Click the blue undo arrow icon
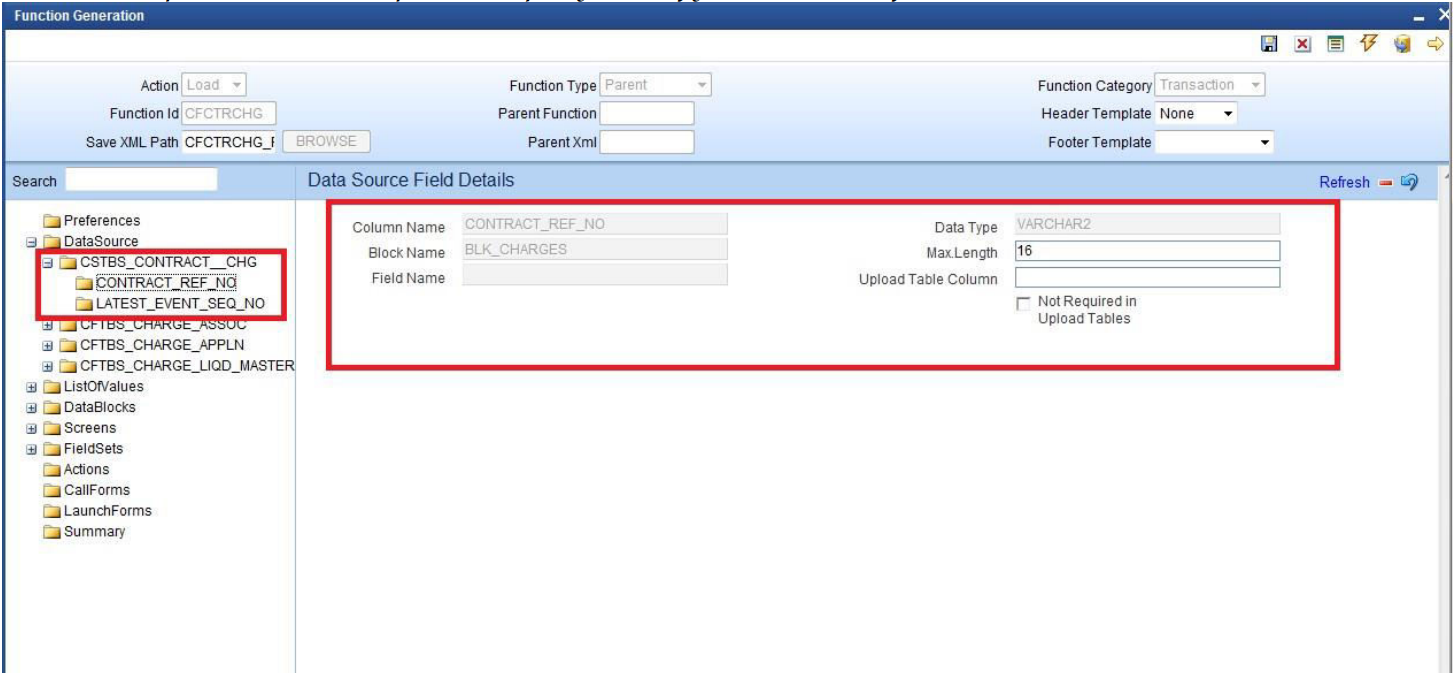This screenshot has width=1453, height=673. coord(1409,181)
